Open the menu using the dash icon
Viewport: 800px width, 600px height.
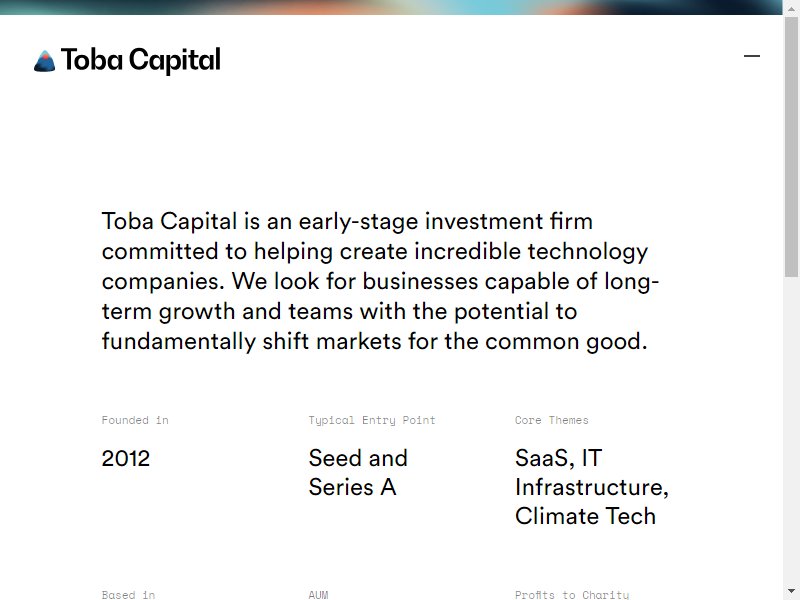(x=752, y=56)
